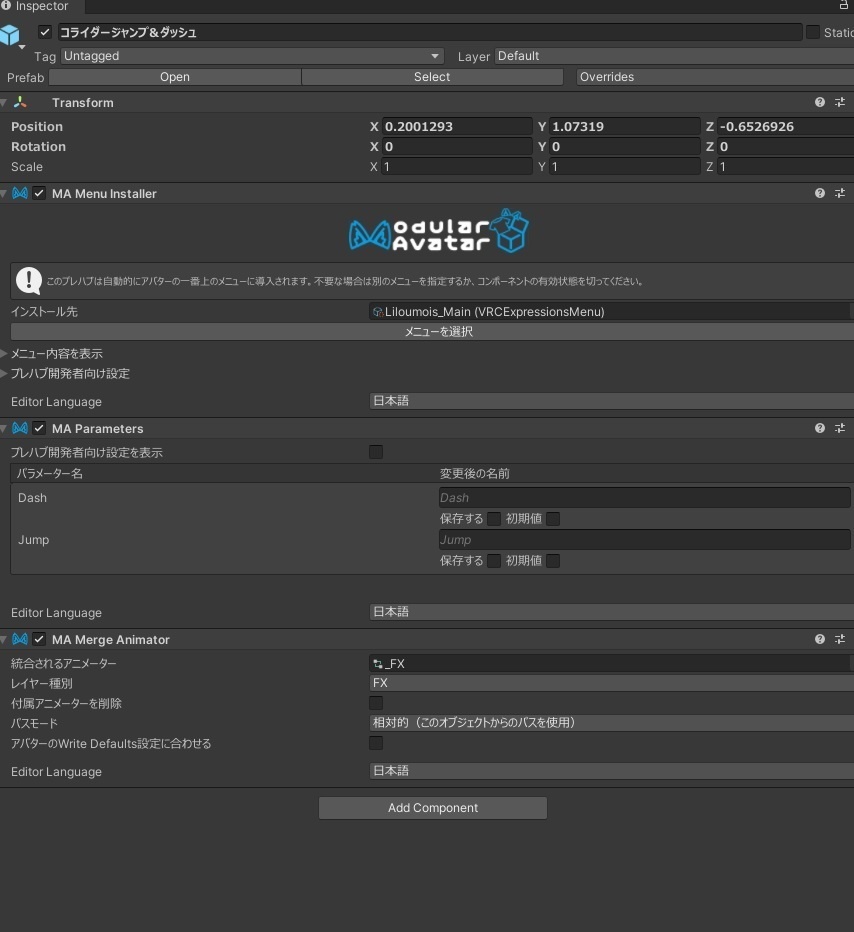854x932 pixels.
Task: Open Editor Language dropdown in Merge Animator
Action: [612, 771]
